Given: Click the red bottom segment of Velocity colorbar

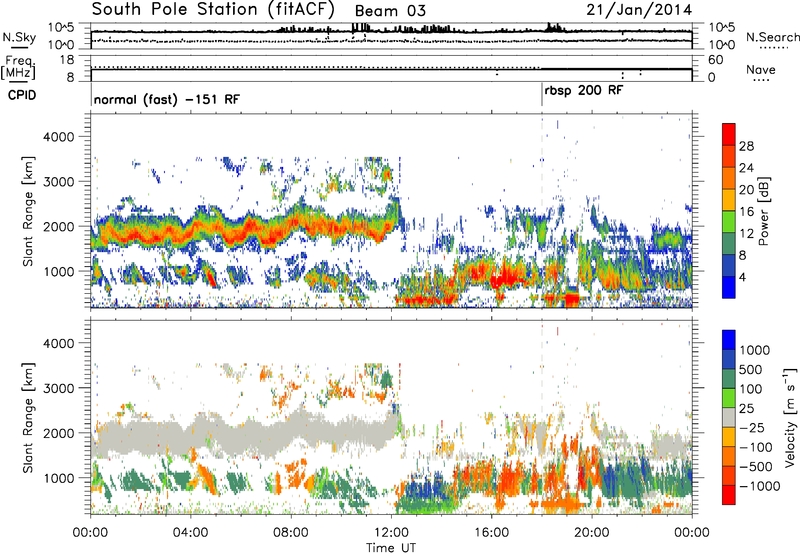Looking at the screenshot, I should click(729, 495).
